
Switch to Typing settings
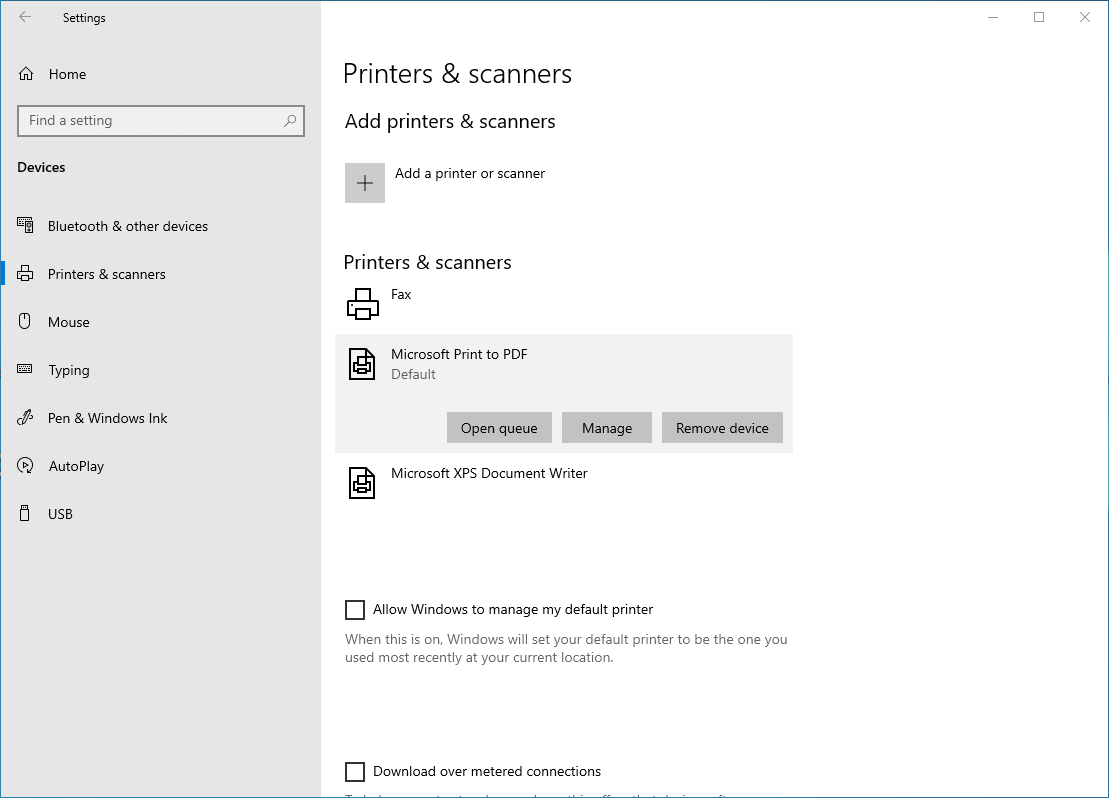pos(69,371)
